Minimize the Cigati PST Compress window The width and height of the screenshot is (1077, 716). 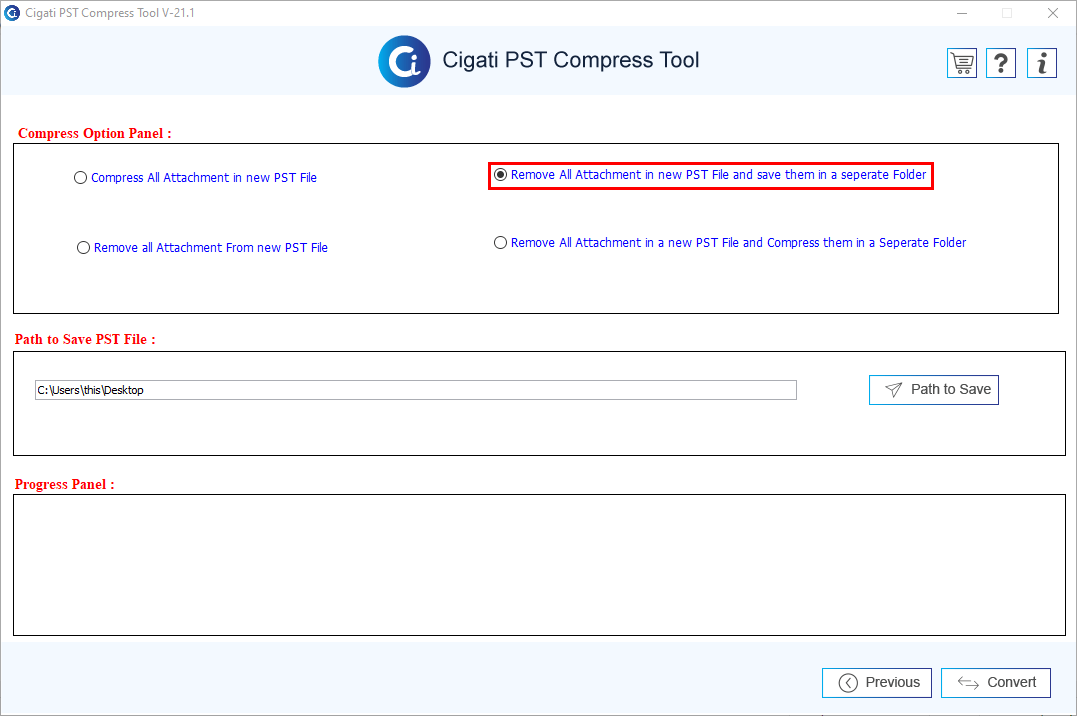coord(962,13)
